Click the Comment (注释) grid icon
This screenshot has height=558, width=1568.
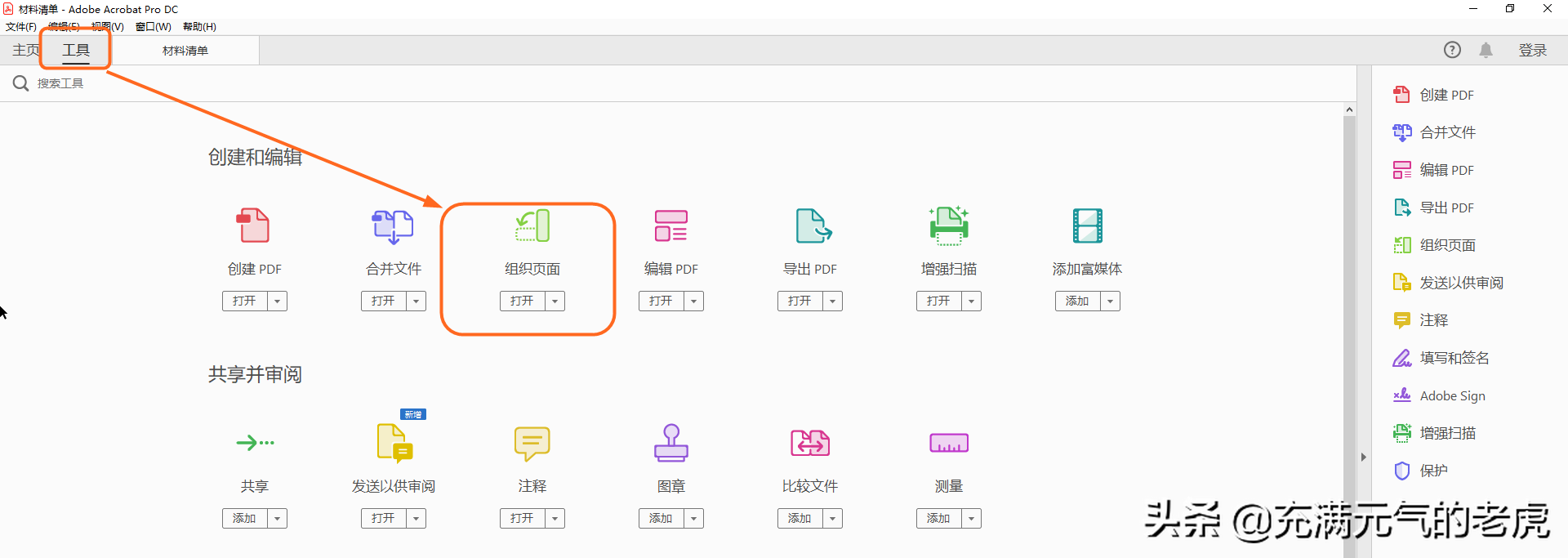click(x=532, y=444)
